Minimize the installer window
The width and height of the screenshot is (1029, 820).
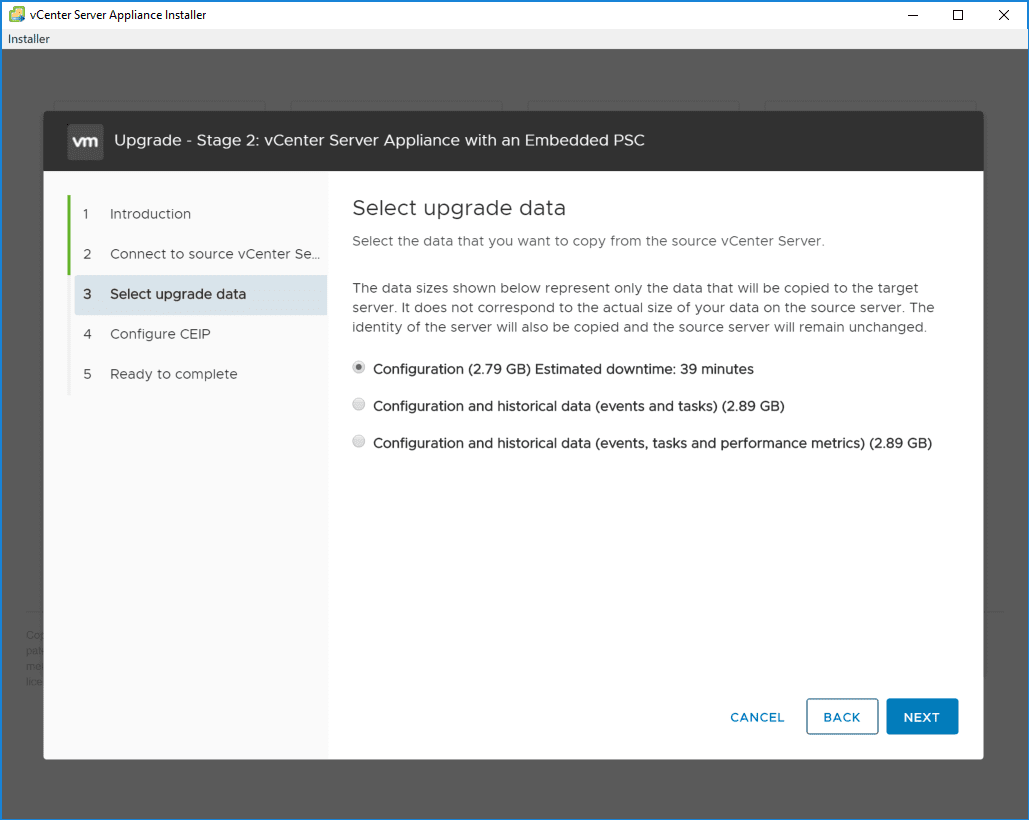912,15
